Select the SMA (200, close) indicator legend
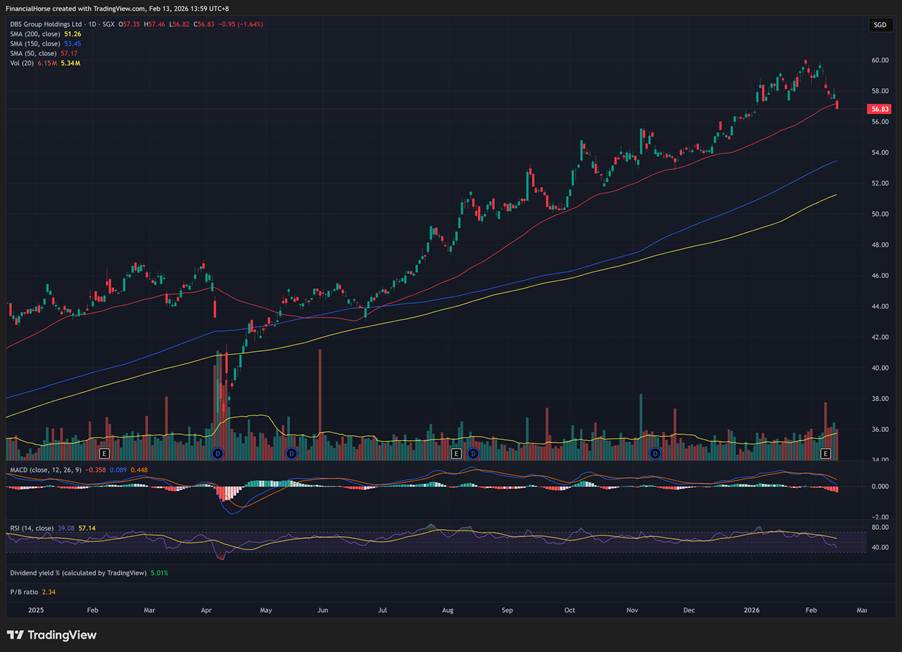The width and height of the screenshot is (902, 652). coord(34,34)
